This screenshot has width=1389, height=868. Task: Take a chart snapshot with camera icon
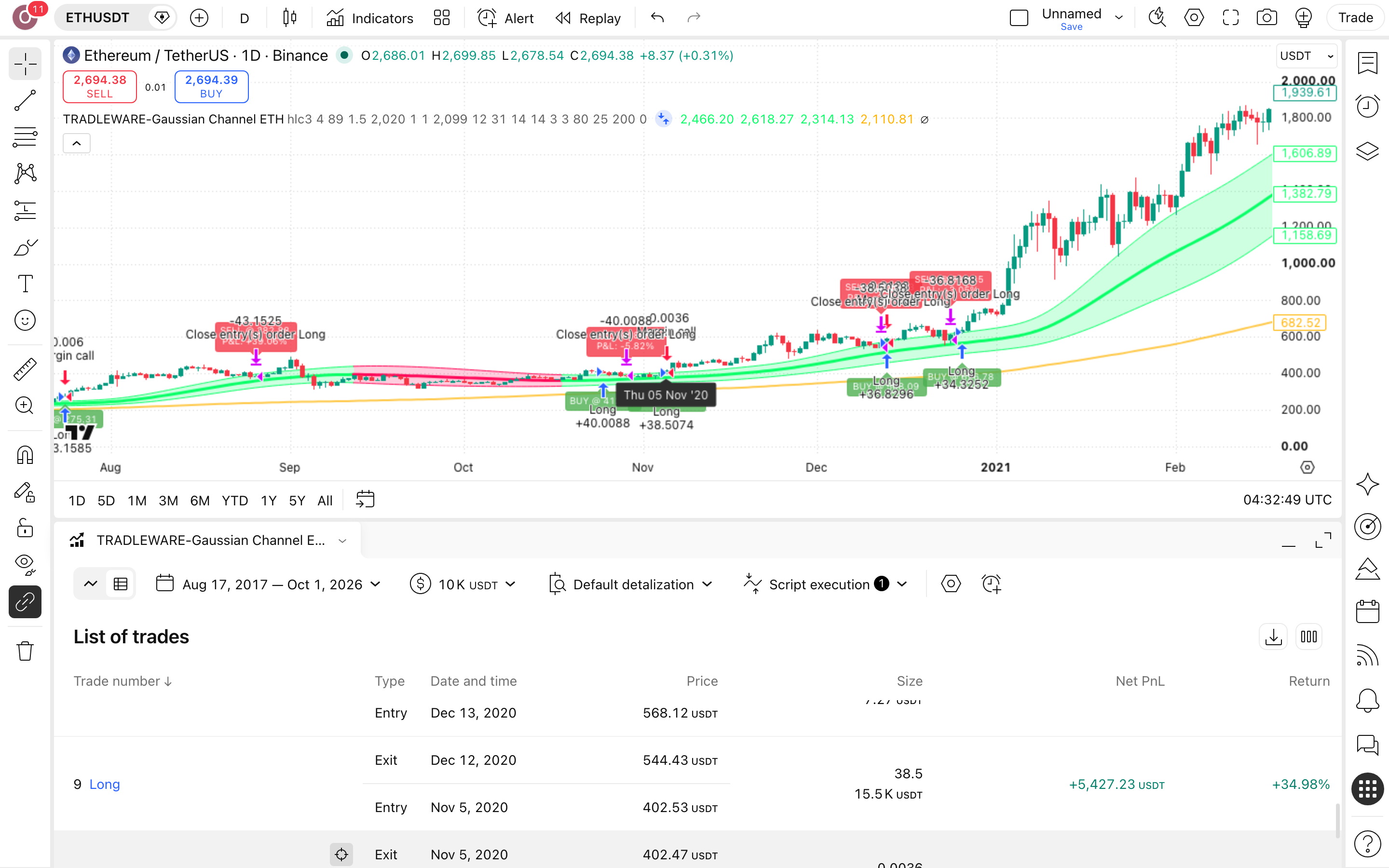coord(1267,18)
